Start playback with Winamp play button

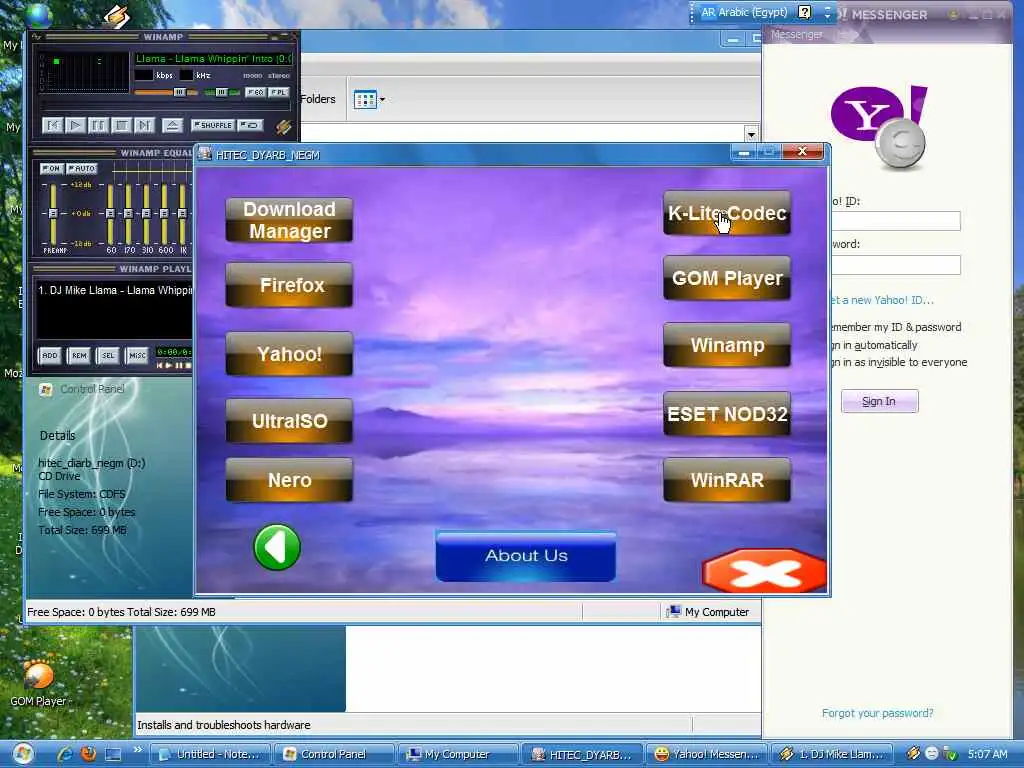(75, 125)
